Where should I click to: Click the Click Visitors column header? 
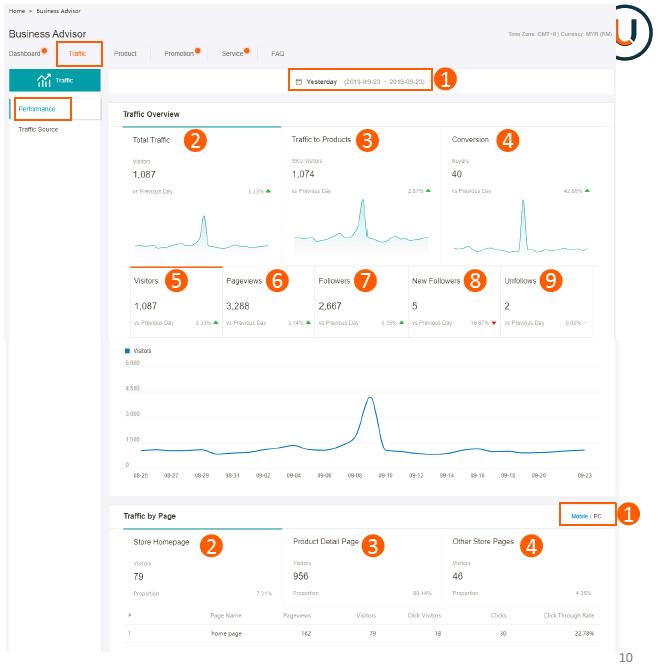click(x=424, y=615)
